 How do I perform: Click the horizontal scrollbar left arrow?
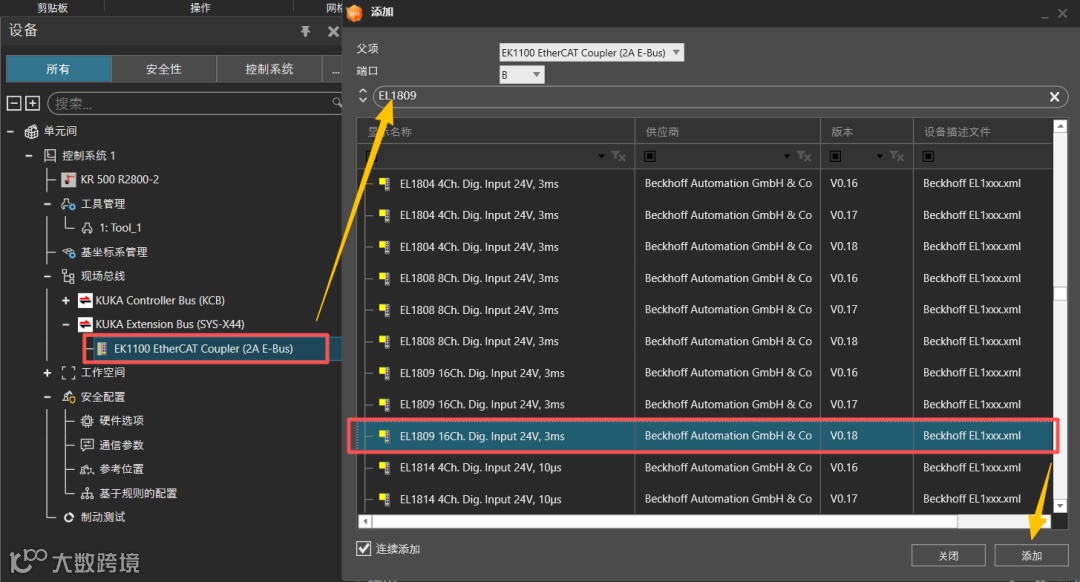364,521
